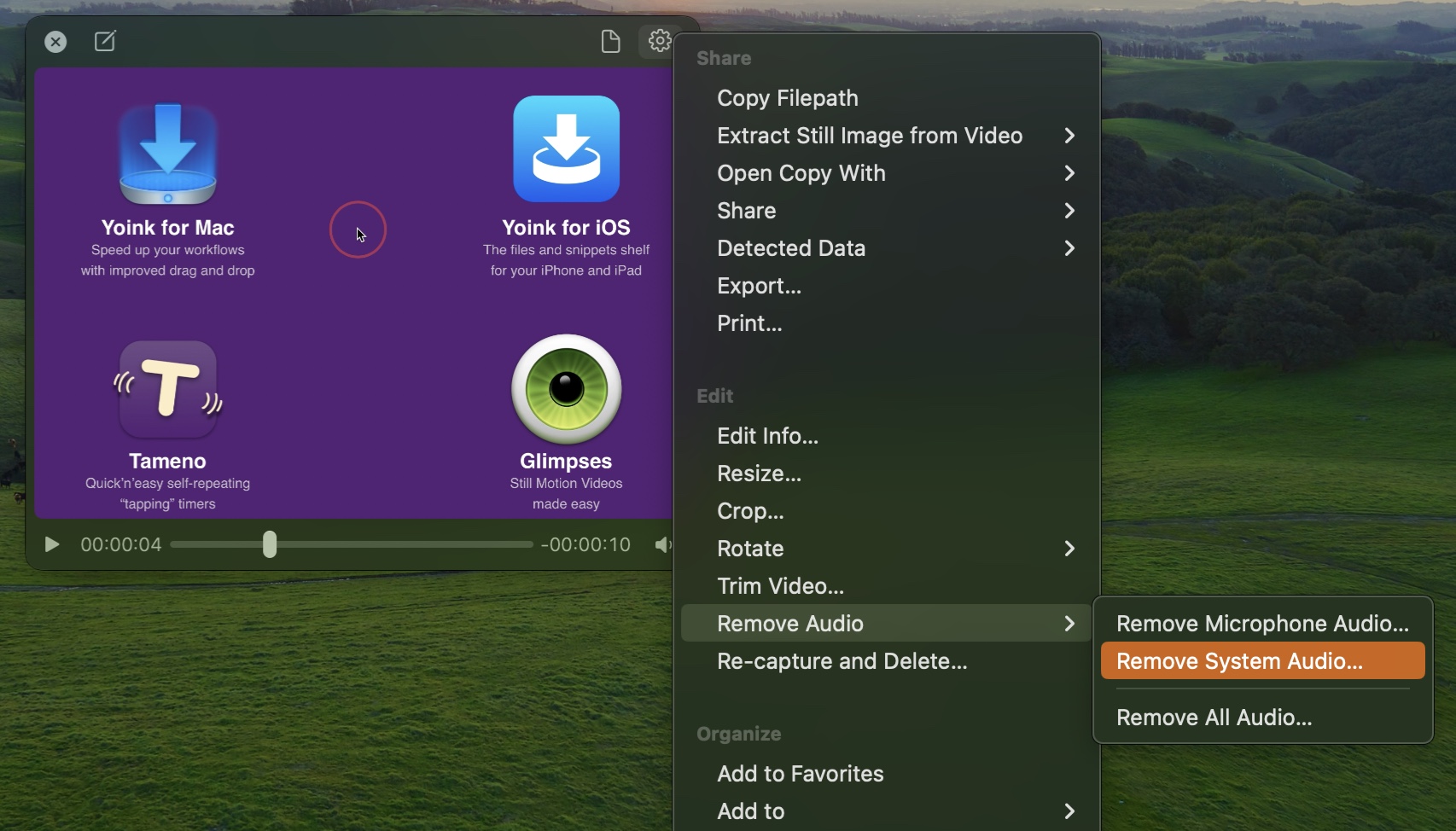Click the Glimpses title text

pos(567,462)
